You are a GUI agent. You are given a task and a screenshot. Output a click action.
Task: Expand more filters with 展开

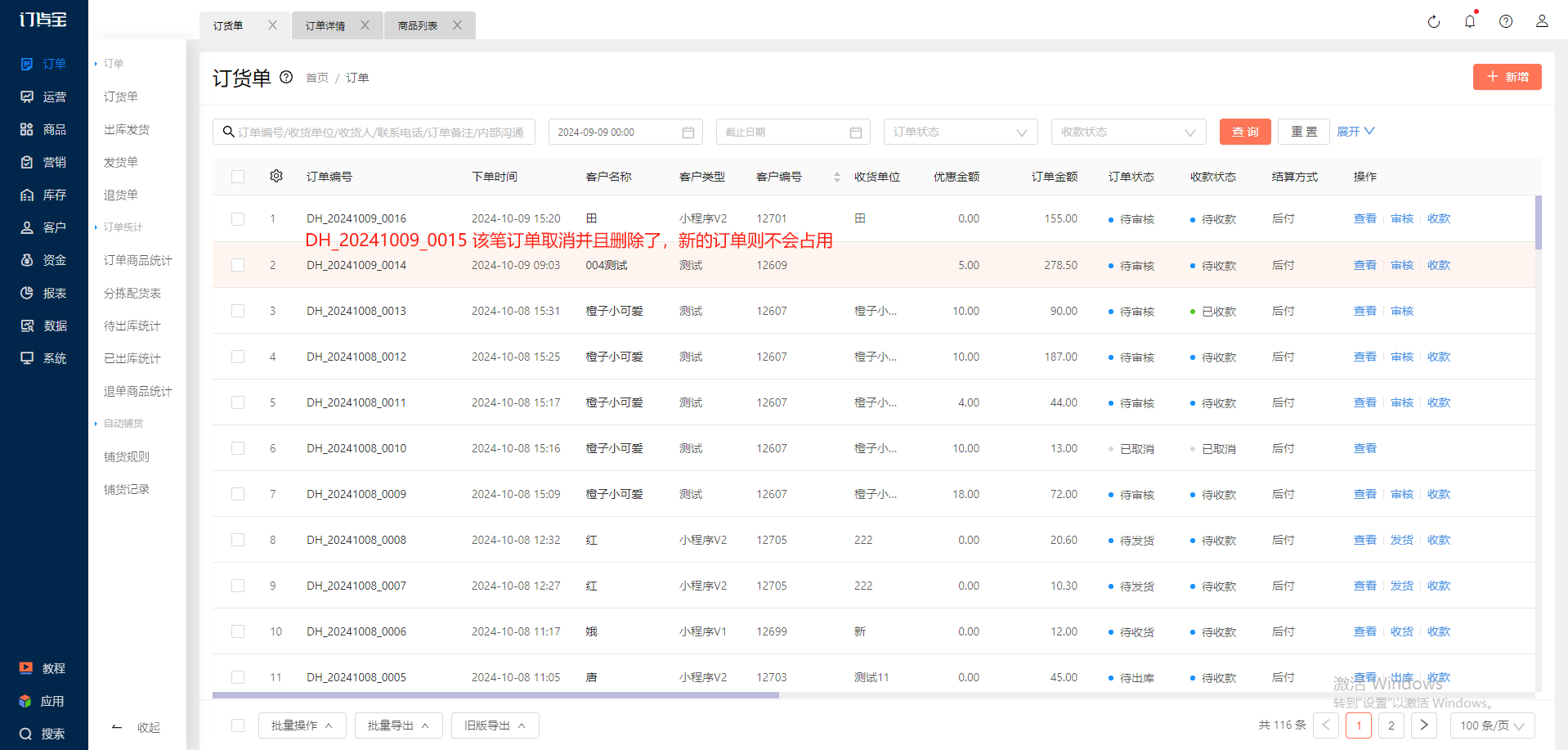pos(1355,132)
